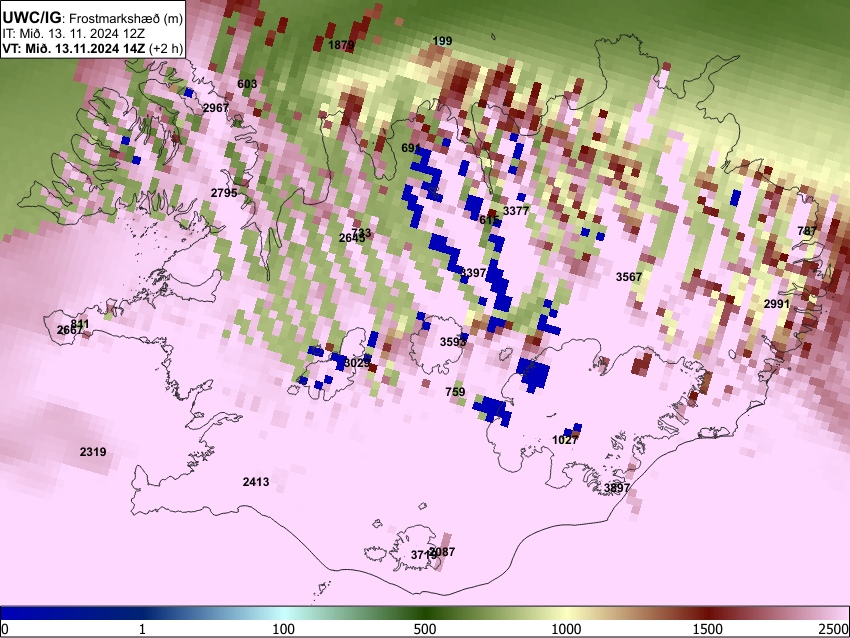The width and height of the screenshot is (850, 638).
Task: Click the legend tick label 1
Action: (142, 629)
